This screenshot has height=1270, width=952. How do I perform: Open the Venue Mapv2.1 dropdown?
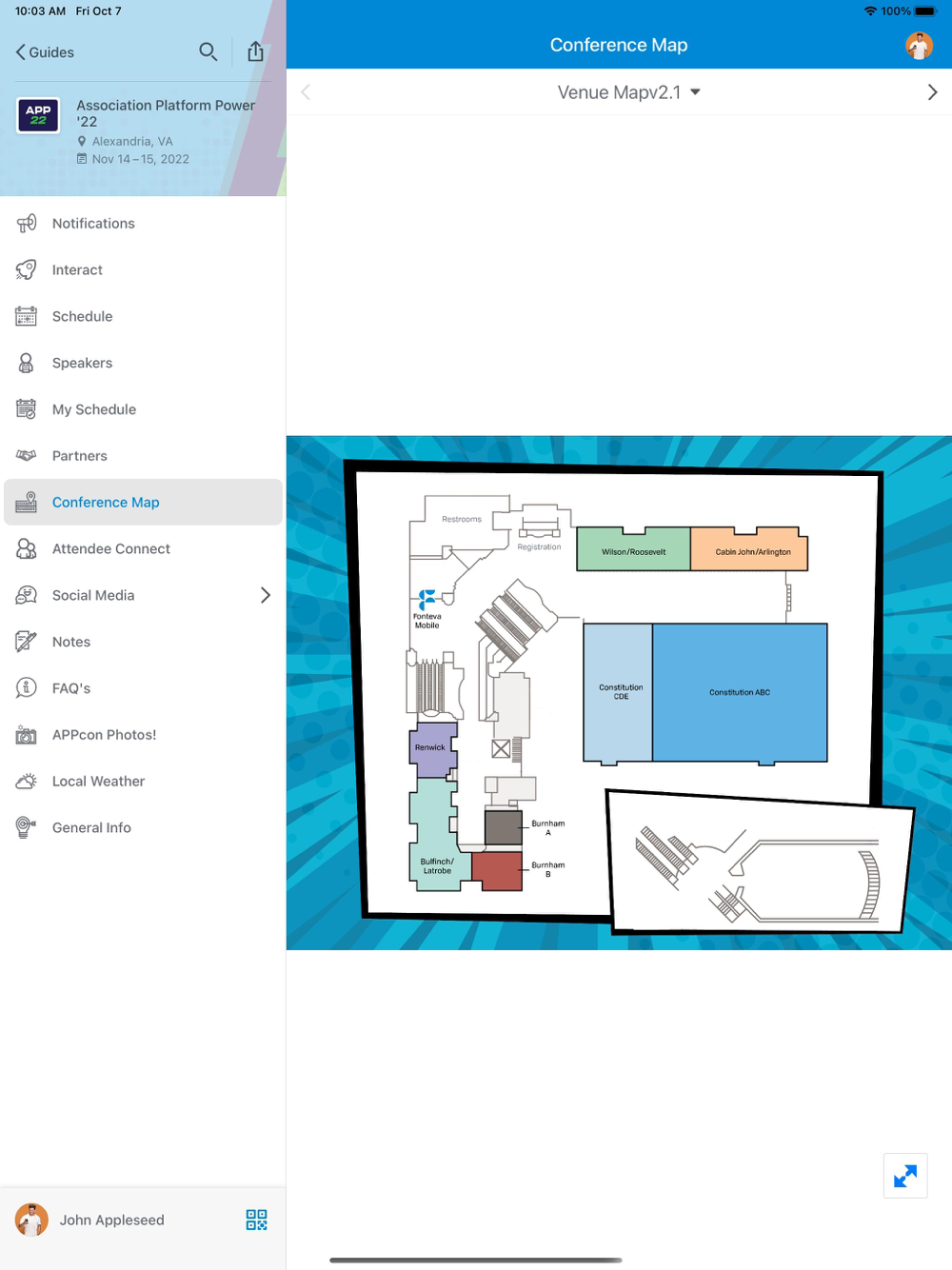tap(629, 92)
